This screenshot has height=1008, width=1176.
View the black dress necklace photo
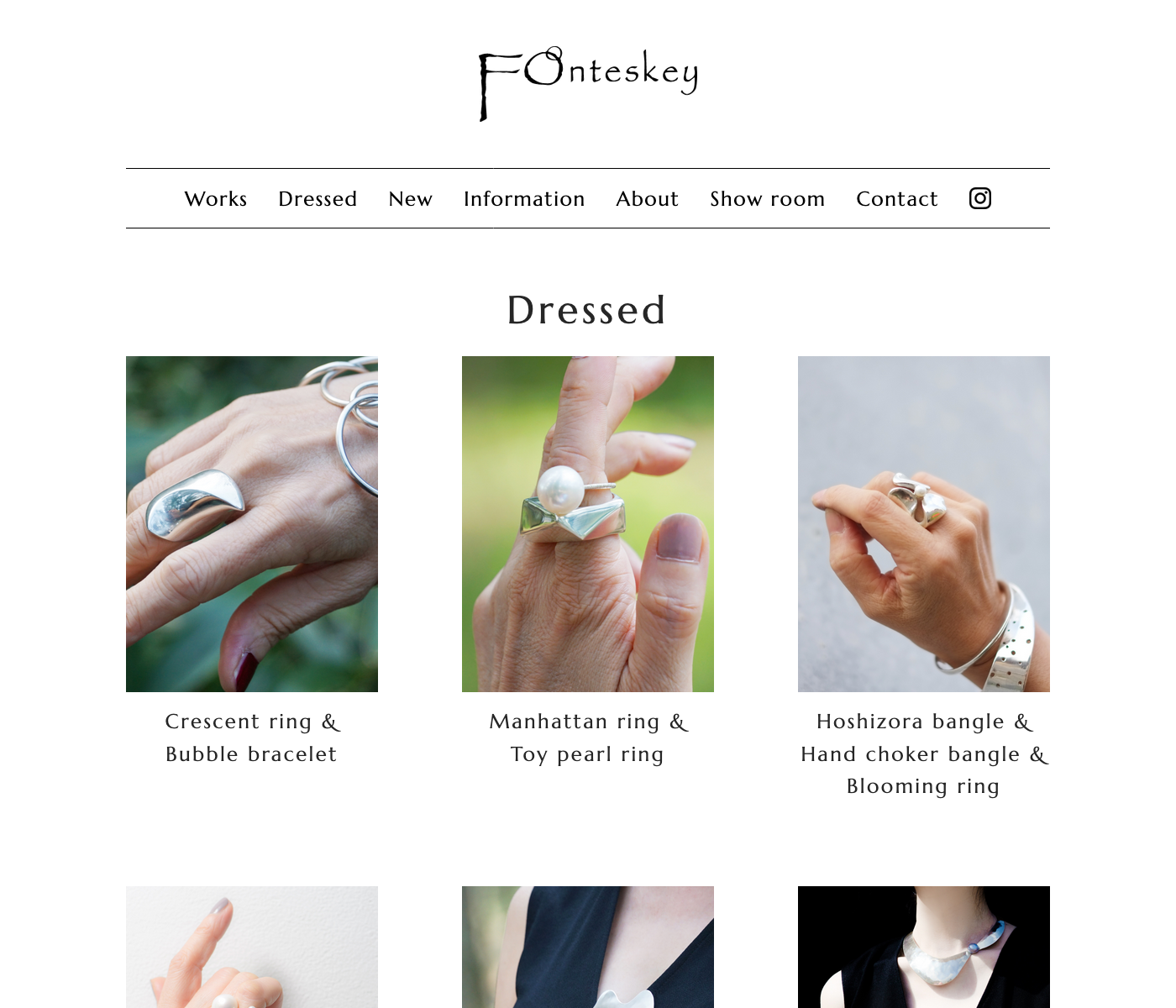[x=588, y=947]
